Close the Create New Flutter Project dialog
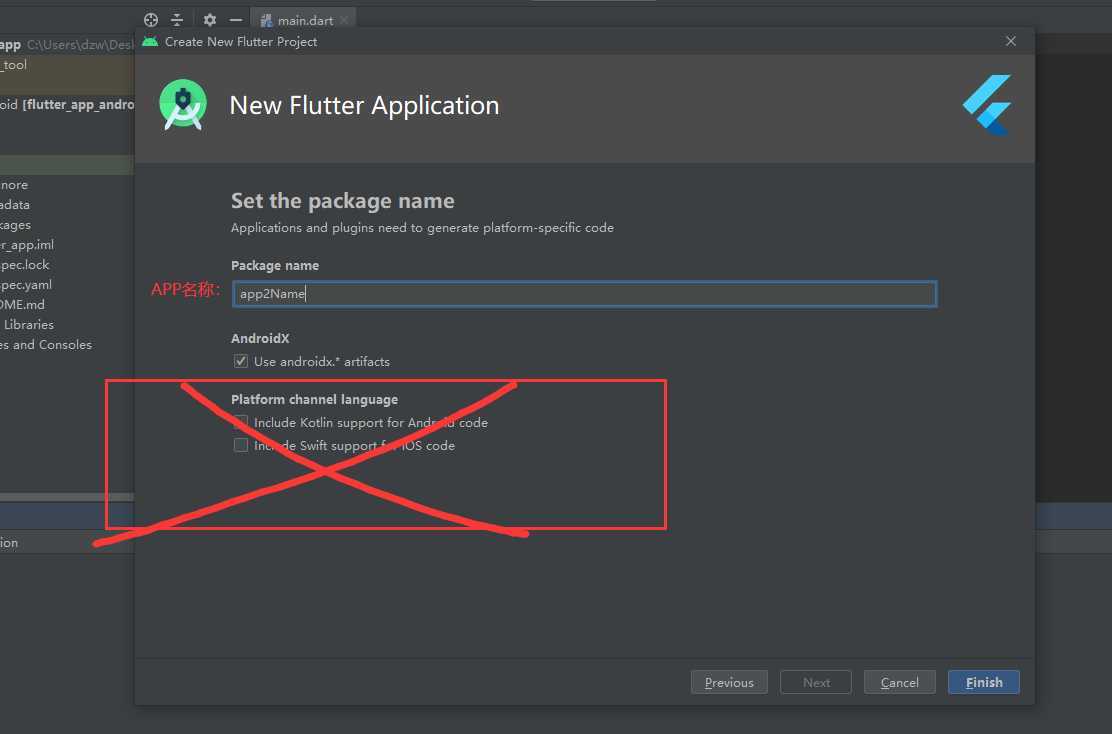1112x734 pixels. 1011,42
